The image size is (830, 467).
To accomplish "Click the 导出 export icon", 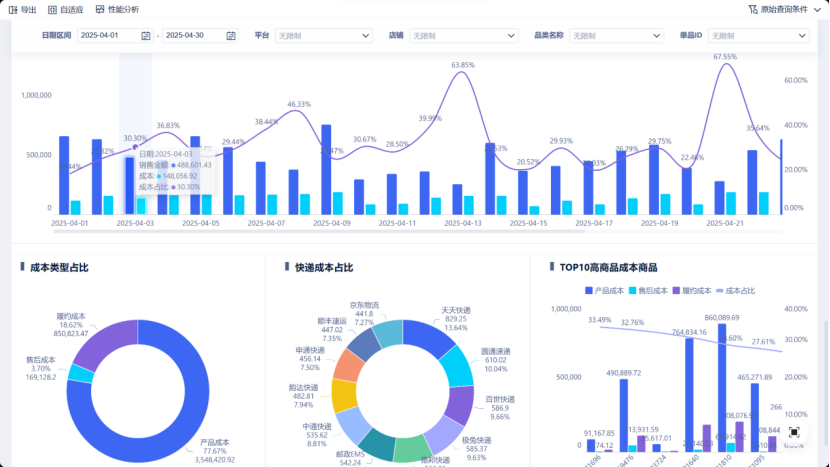I will tap(13, 10).
